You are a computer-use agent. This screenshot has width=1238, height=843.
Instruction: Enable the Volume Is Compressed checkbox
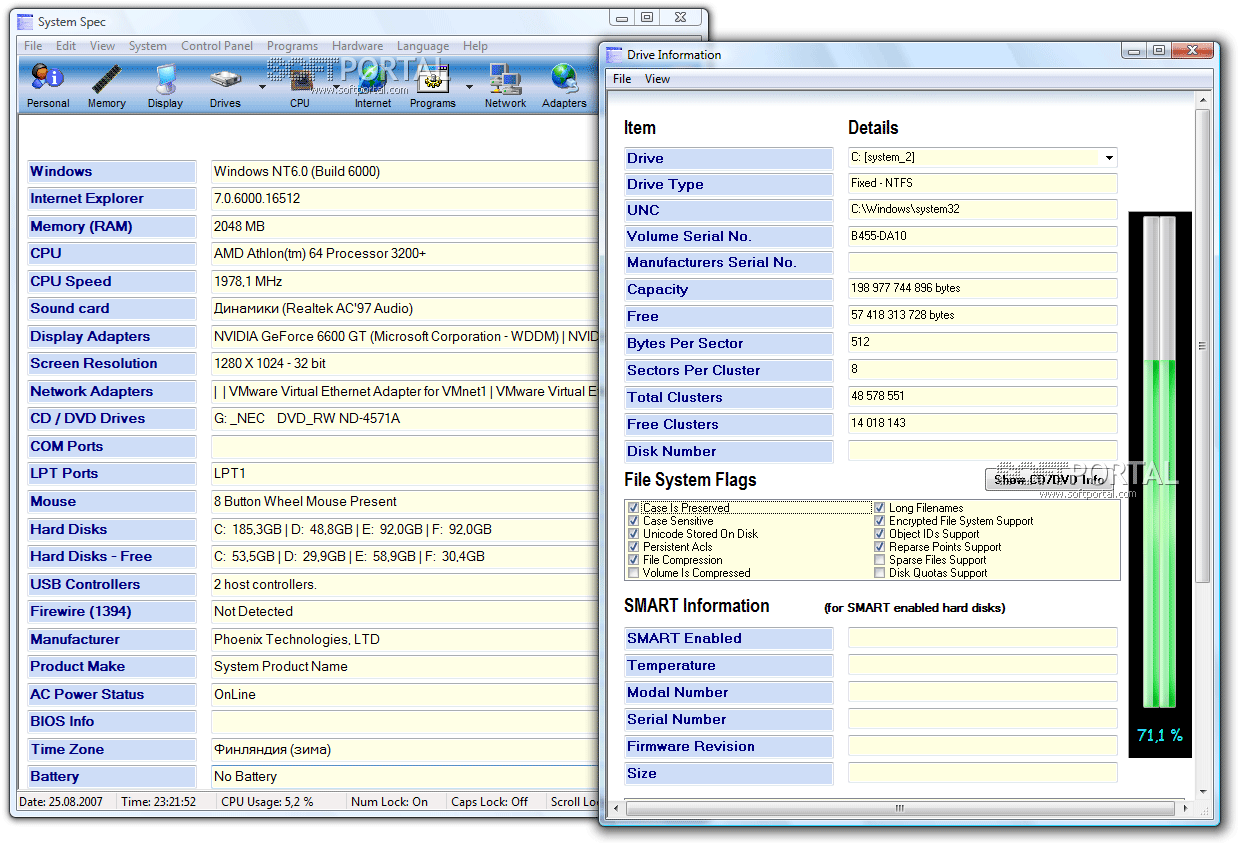633,573
